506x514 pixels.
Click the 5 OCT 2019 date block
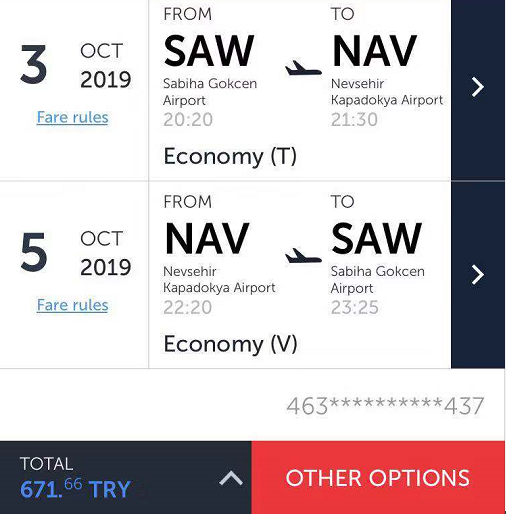point(75,253)
